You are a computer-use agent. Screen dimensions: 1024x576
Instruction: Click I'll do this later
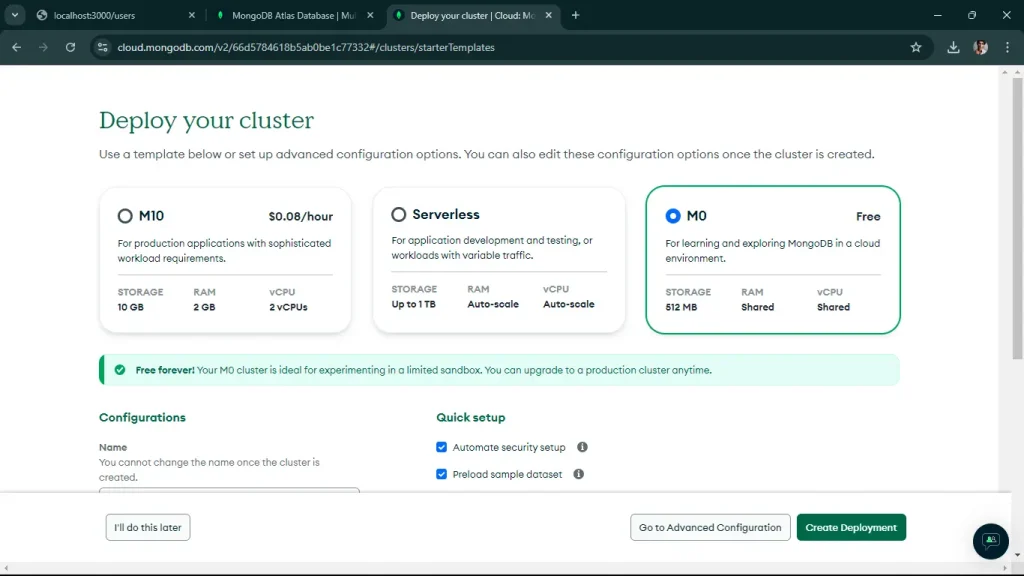pos(147,527)
